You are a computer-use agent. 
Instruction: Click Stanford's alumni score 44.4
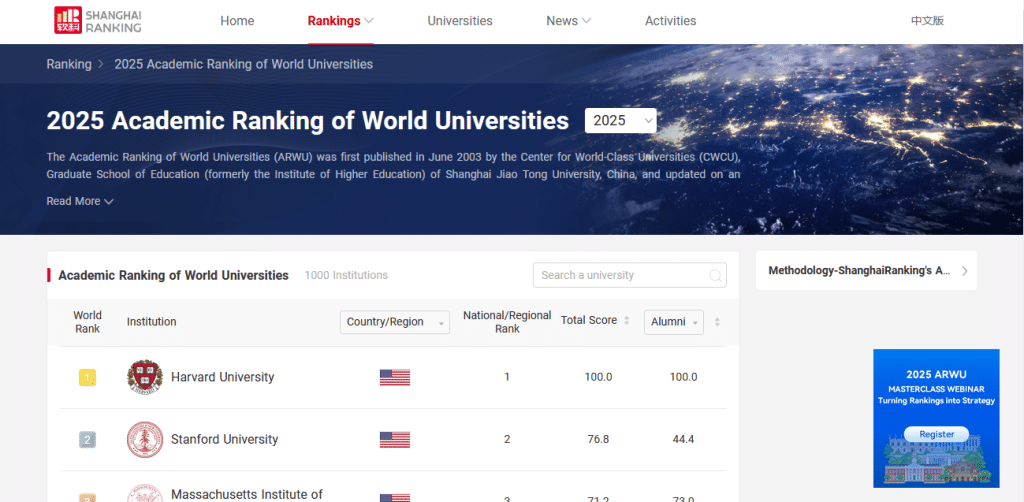pyautogui.click(x=683, y=439)
